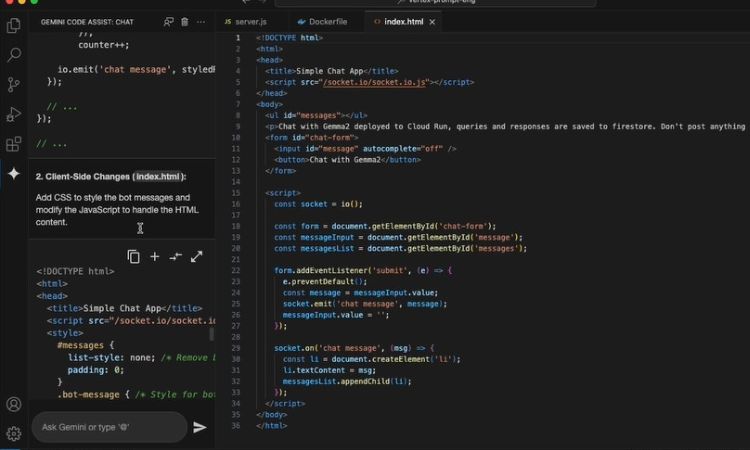Screen dimensions: 750x450
Task: Click line number 15 in the gutter
Action: [x=236, y=193]
